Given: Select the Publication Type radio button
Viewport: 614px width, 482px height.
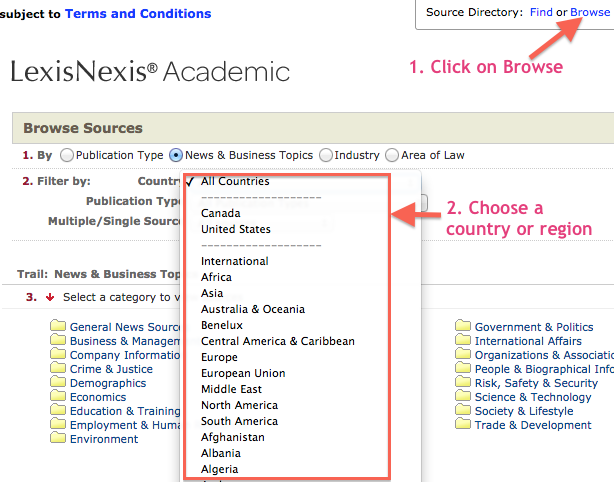Looking at the screenshot, I should coord(67,155).
